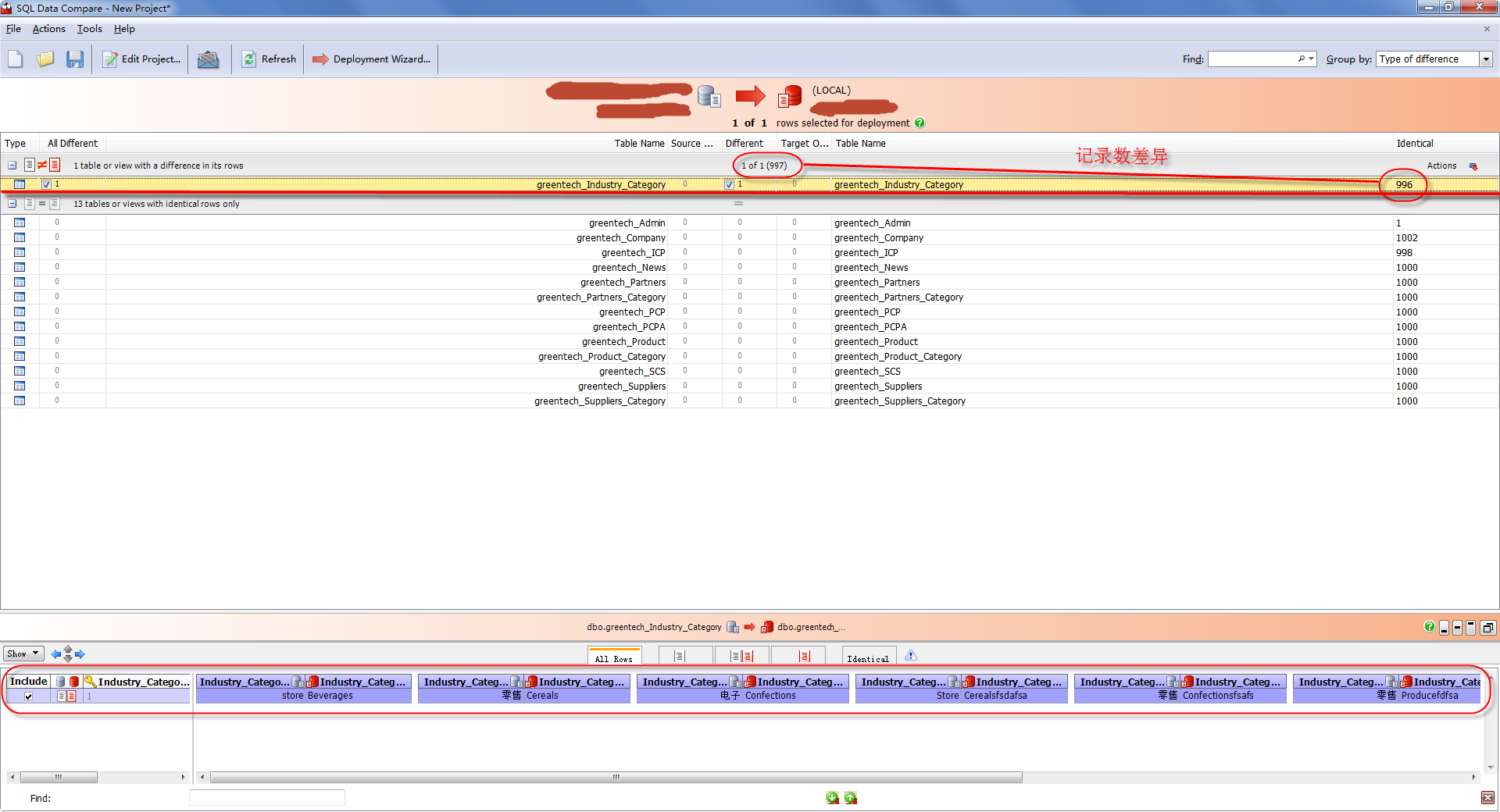Open the Help menu
The width and height of the screenshot is (1500, 812).
[x=124, y=29]
